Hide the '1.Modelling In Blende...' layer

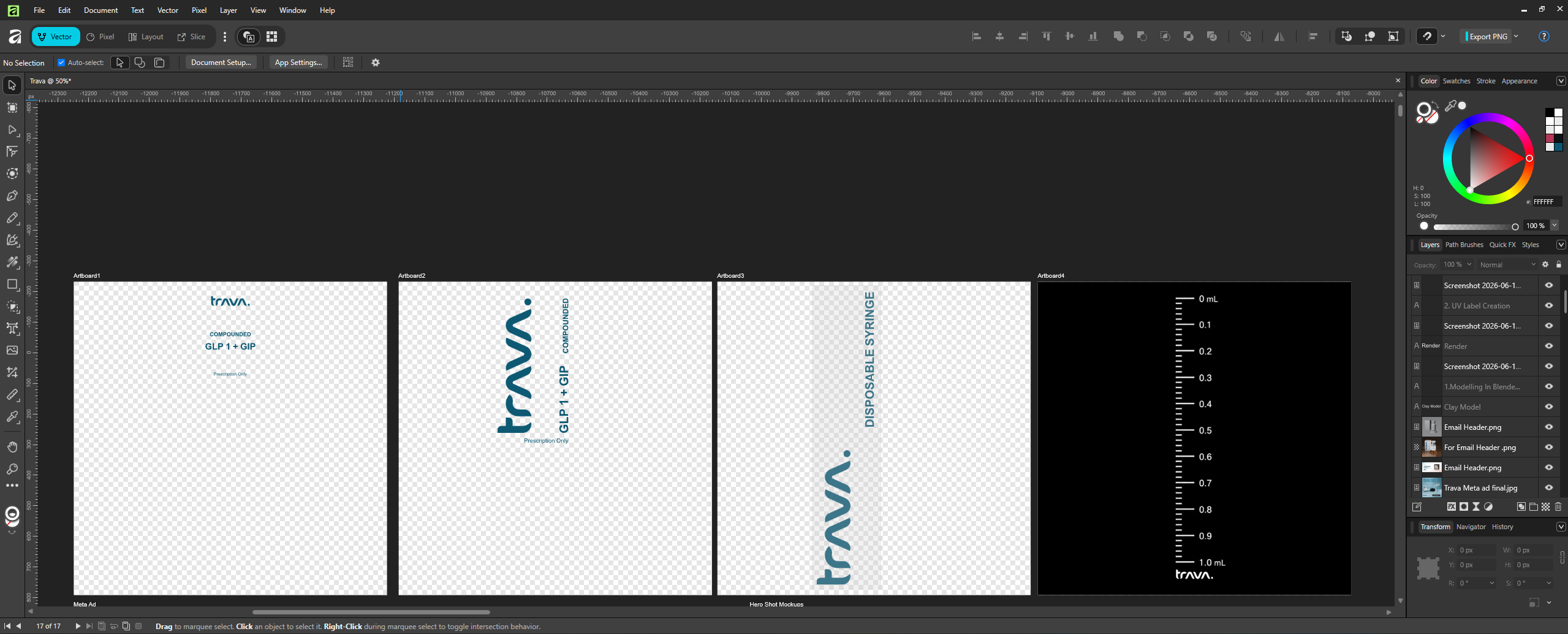(x=1549, y=387)
